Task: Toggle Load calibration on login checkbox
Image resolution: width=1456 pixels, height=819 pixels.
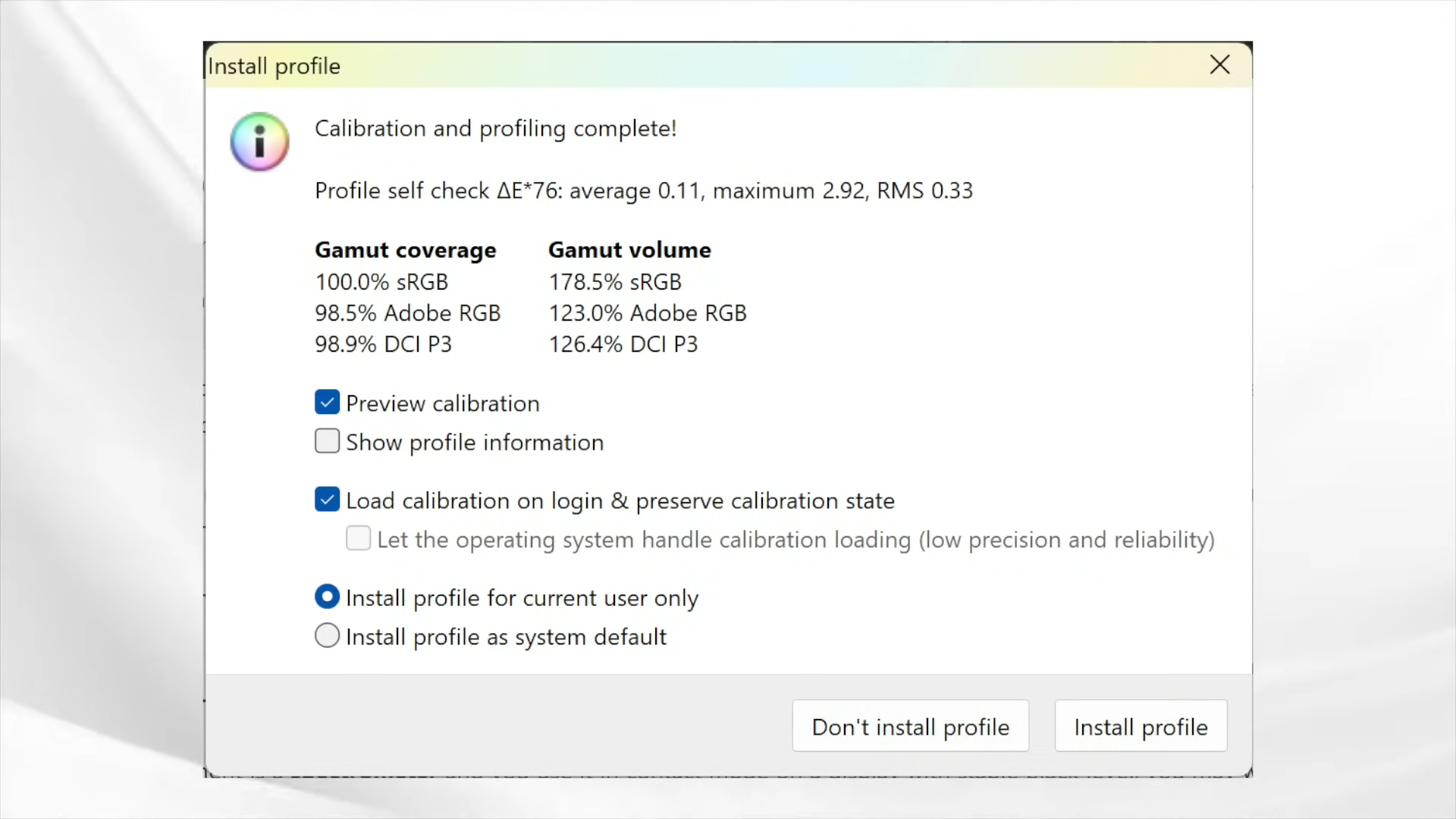Action: 327,500
